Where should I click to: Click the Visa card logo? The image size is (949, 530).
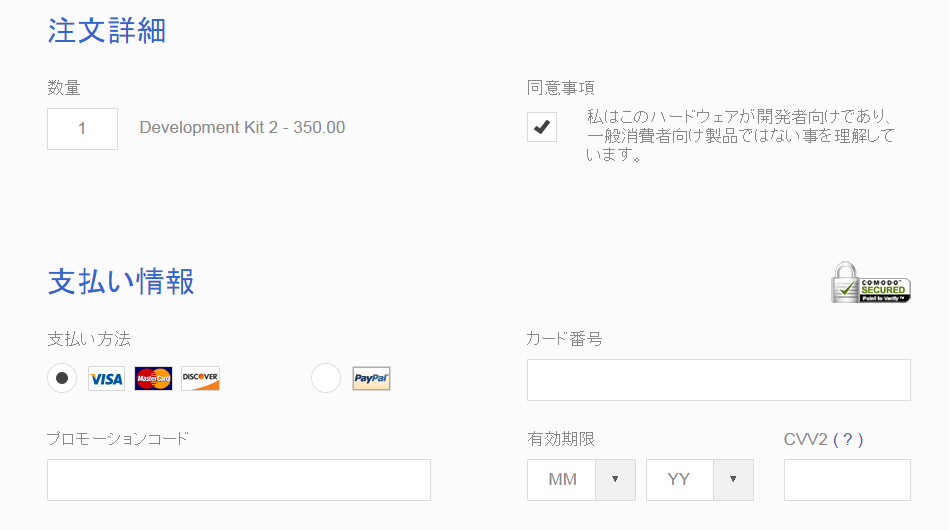107,379
